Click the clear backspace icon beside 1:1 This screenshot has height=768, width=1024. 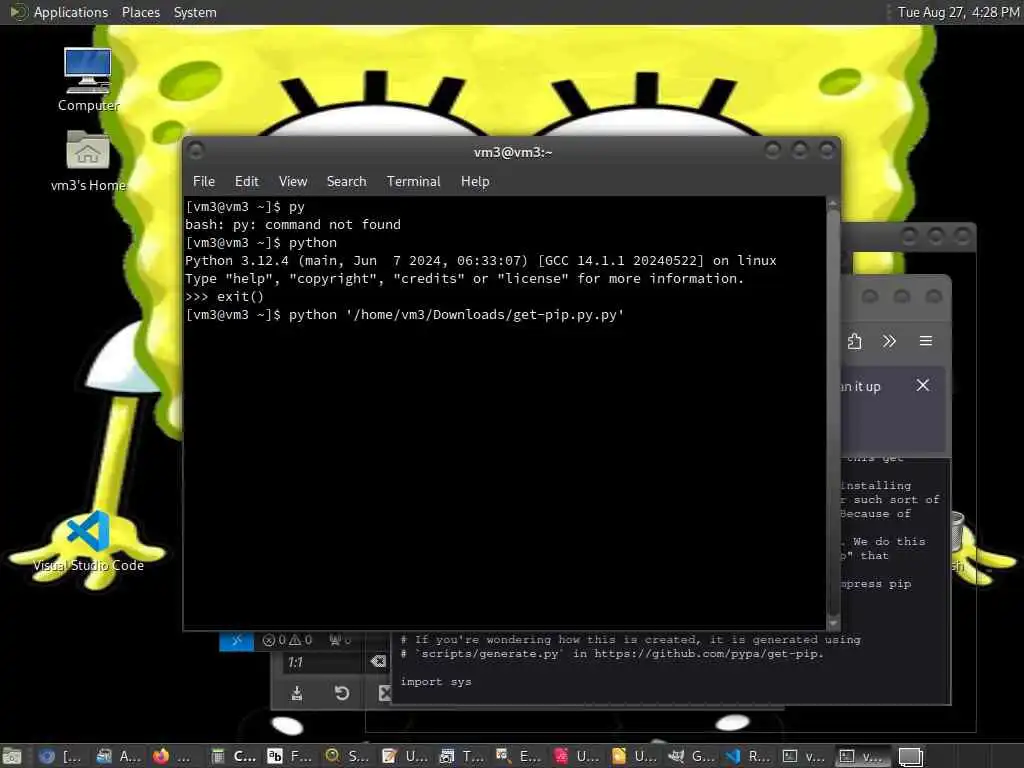coord(378,662)
